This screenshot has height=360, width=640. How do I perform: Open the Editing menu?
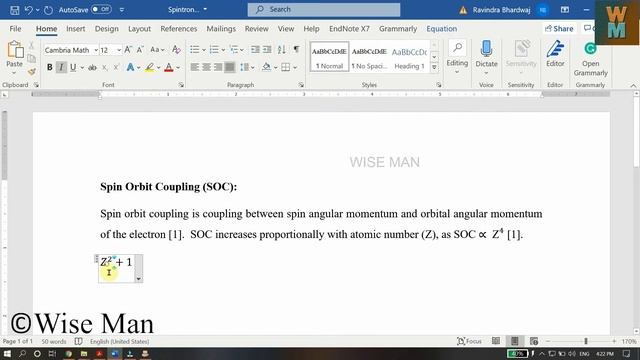click(x=457, y=57)
